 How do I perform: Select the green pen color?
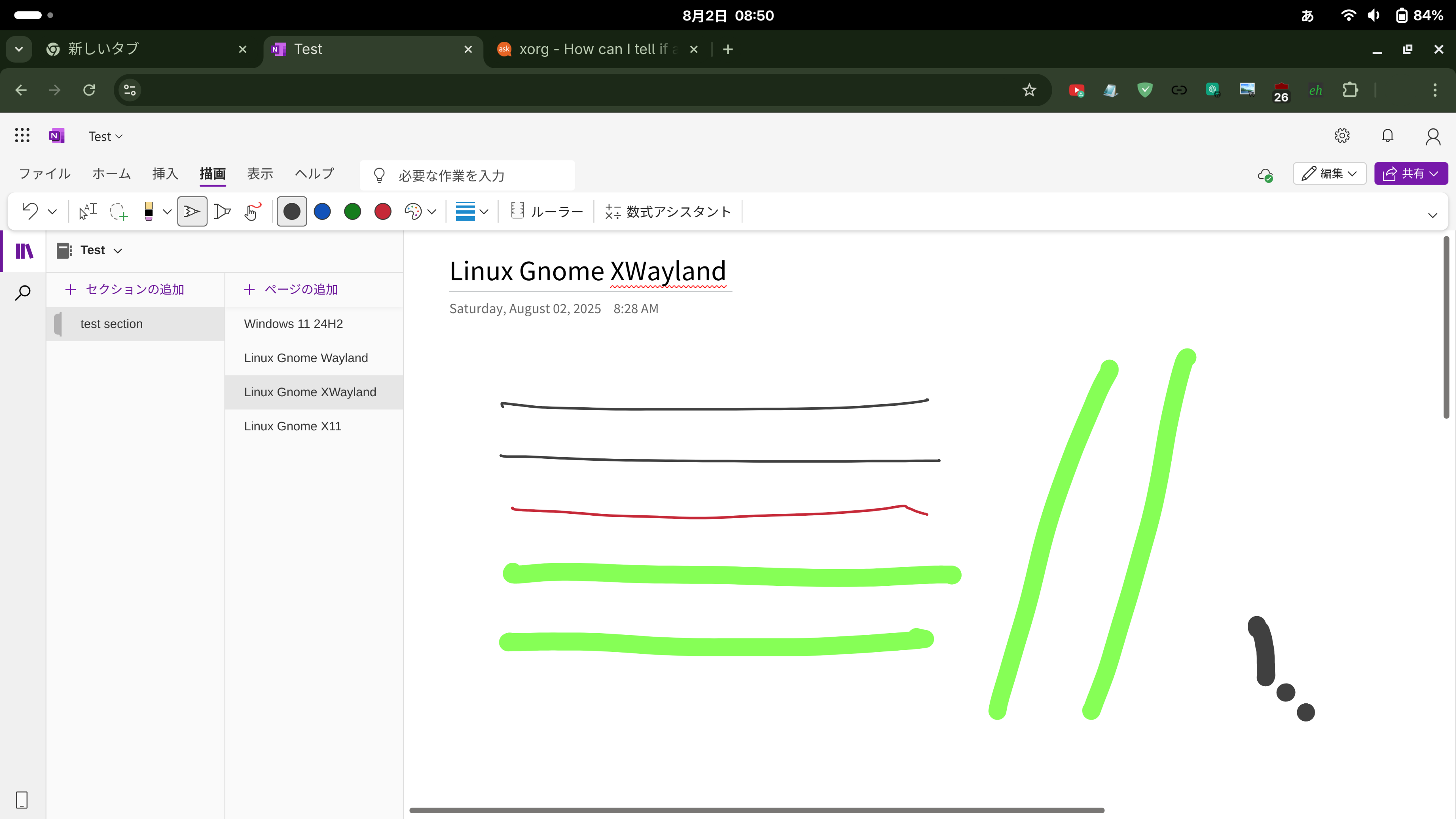353,212
